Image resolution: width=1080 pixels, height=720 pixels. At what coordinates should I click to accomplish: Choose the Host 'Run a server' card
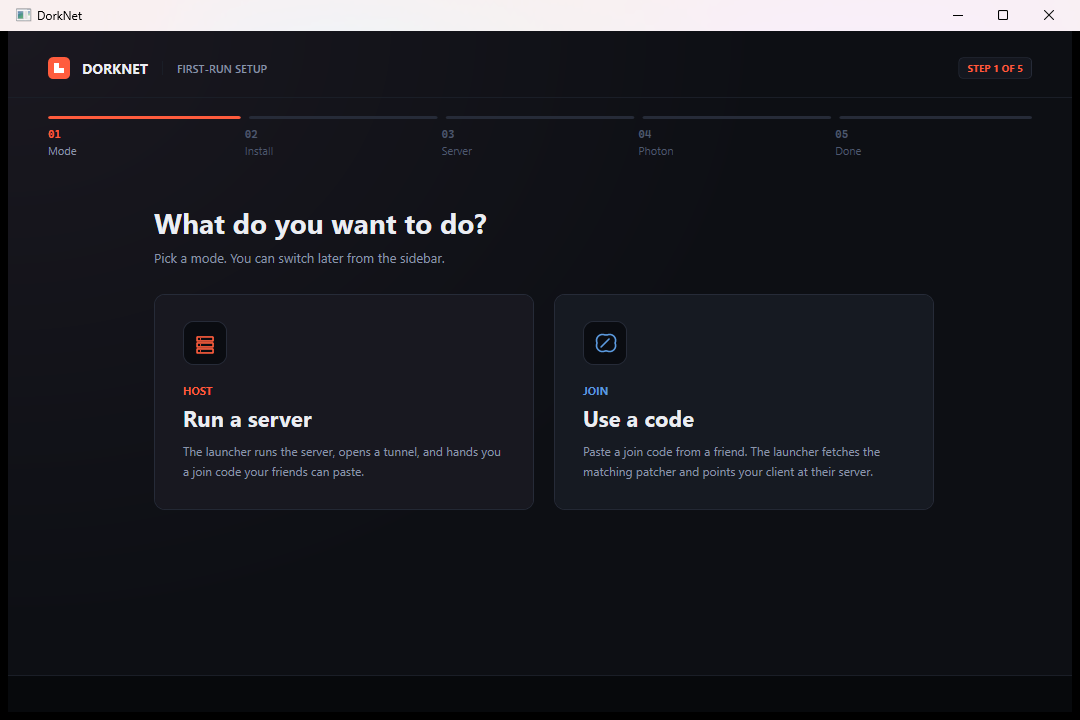344,402
